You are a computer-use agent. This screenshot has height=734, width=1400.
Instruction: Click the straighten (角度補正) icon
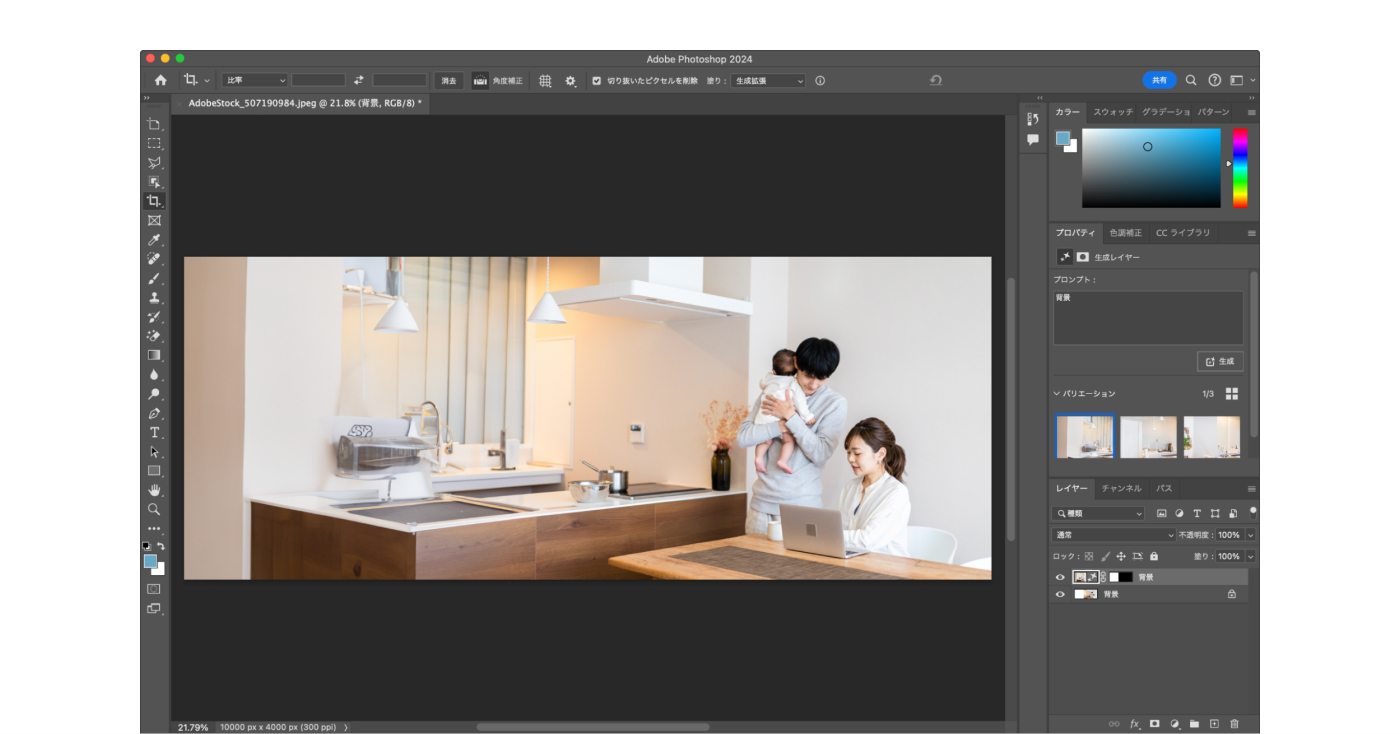pos(481,81)
